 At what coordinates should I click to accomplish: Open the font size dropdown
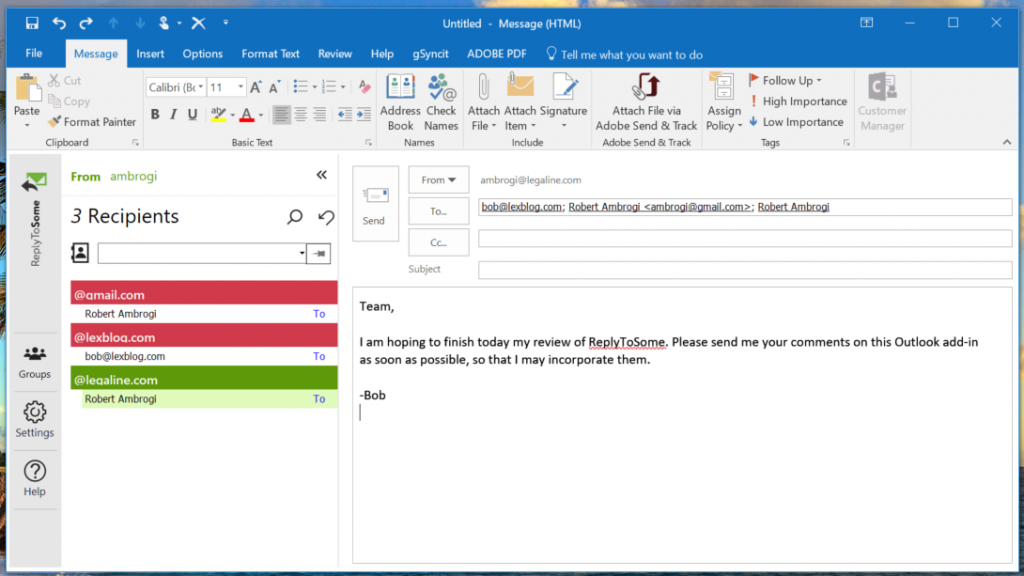[x=240, y=87]
